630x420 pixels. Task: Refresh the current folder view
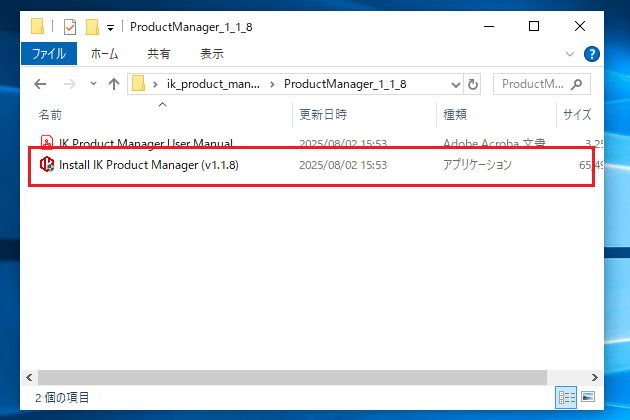pos(472,84)
